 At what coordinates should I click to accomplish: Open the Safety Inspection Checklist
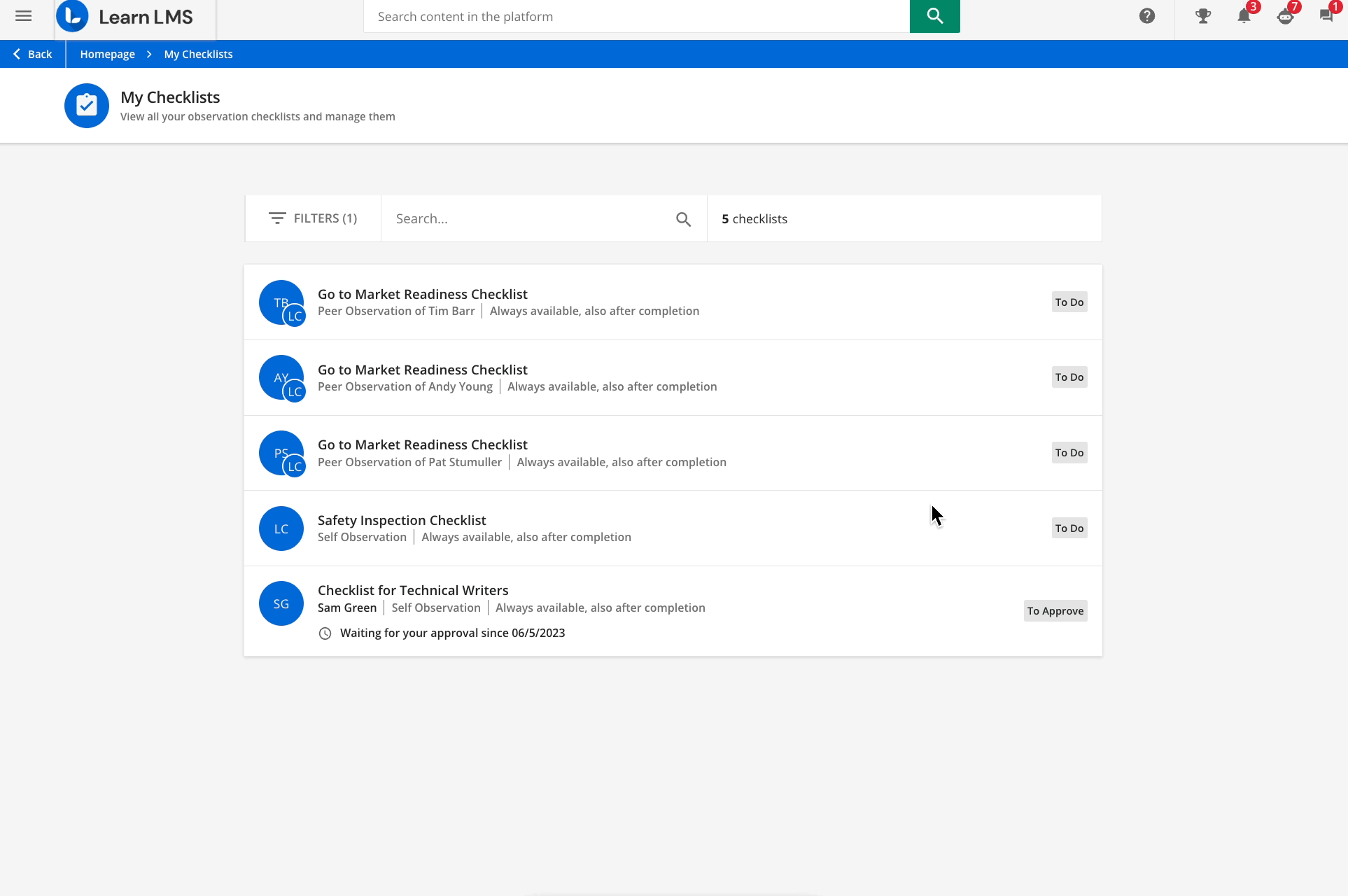(401, 520)
